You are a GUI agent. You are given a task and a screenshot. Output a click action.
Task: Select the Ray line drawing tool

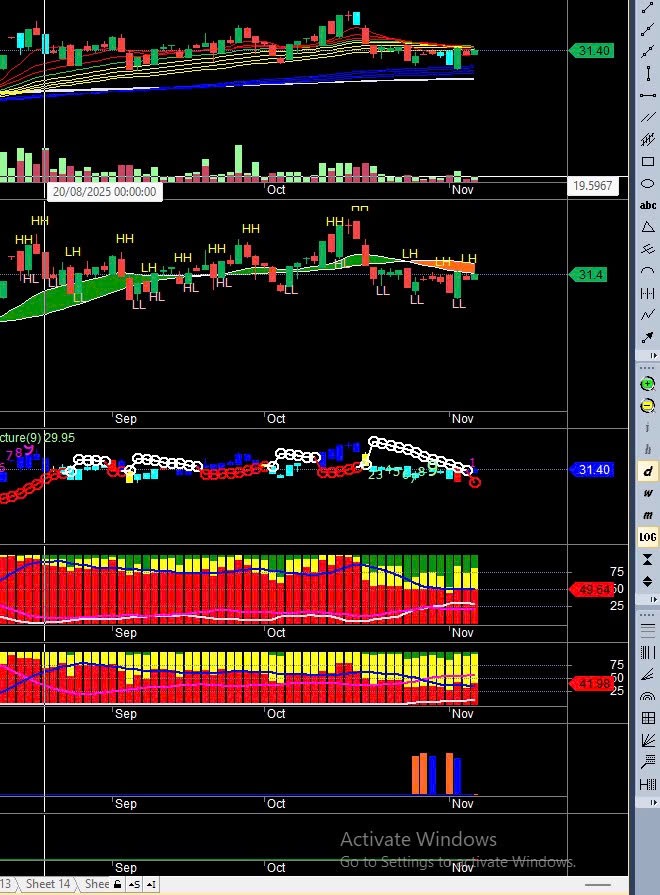pos(647,30)
